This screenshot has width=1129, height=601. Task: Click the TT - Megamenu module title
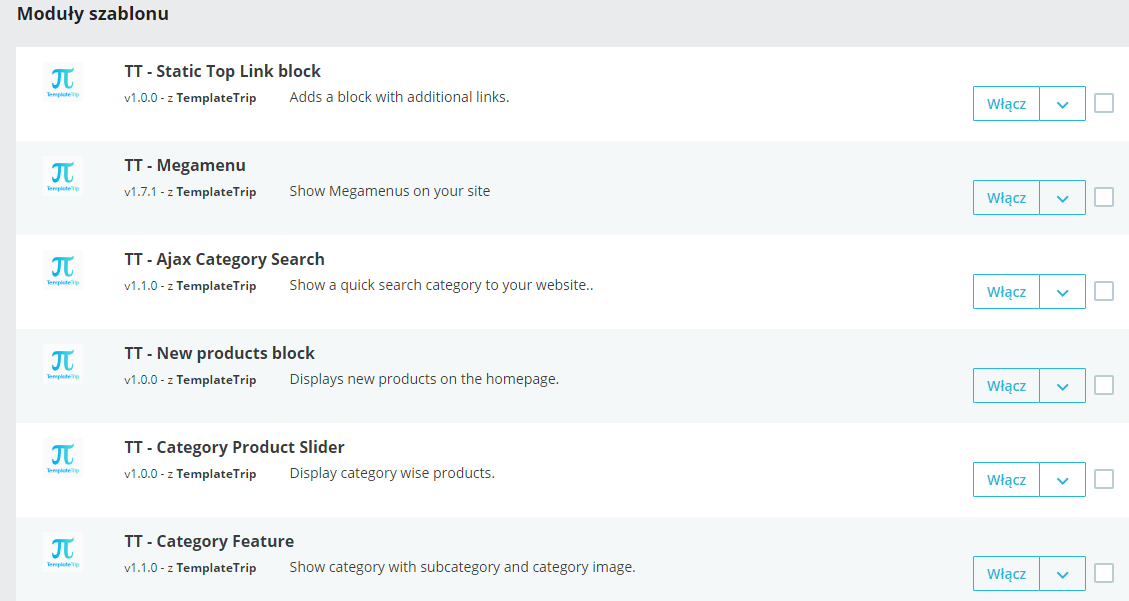coord(185,165)
